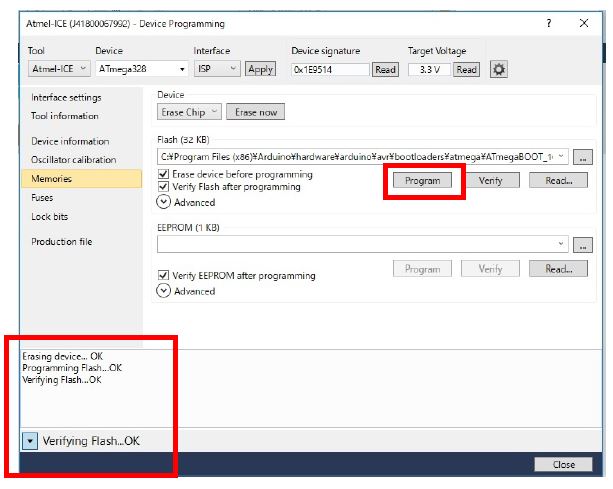
Task: Click the Erase now button
Action: click(x=254, y=112)
